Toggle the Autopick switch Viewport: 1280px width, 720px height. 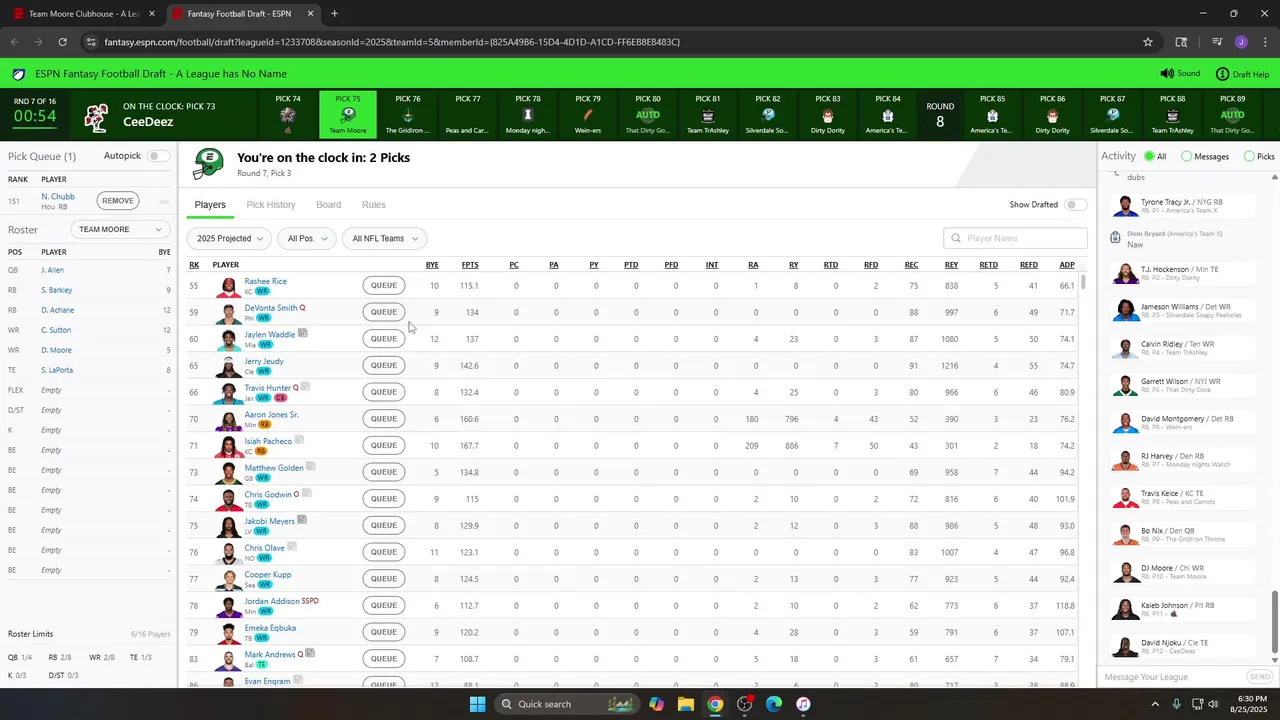(x=158, y=156)
